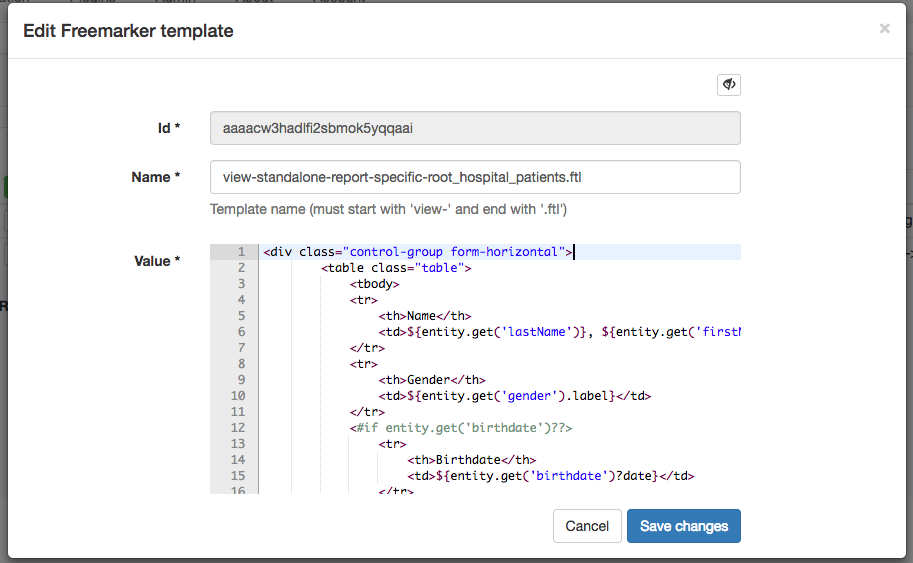The image size is (913, 563).
Task: Click line number 5 in the gutter
Action: 240,316
